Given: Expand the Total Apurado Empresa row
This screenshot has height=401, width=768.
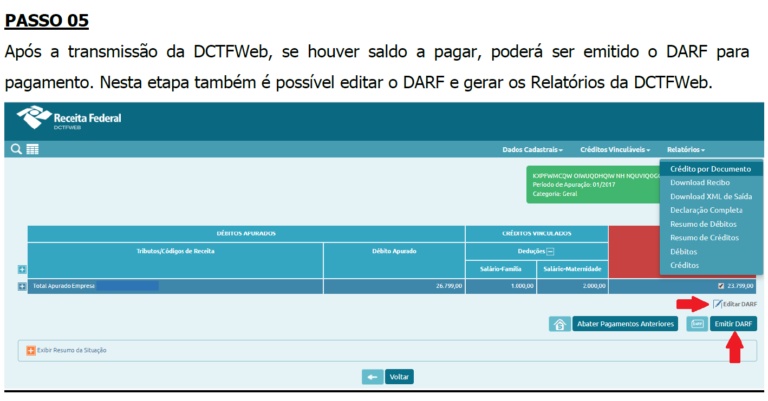Looking at the screenshot, I should [x=22, y=286].
